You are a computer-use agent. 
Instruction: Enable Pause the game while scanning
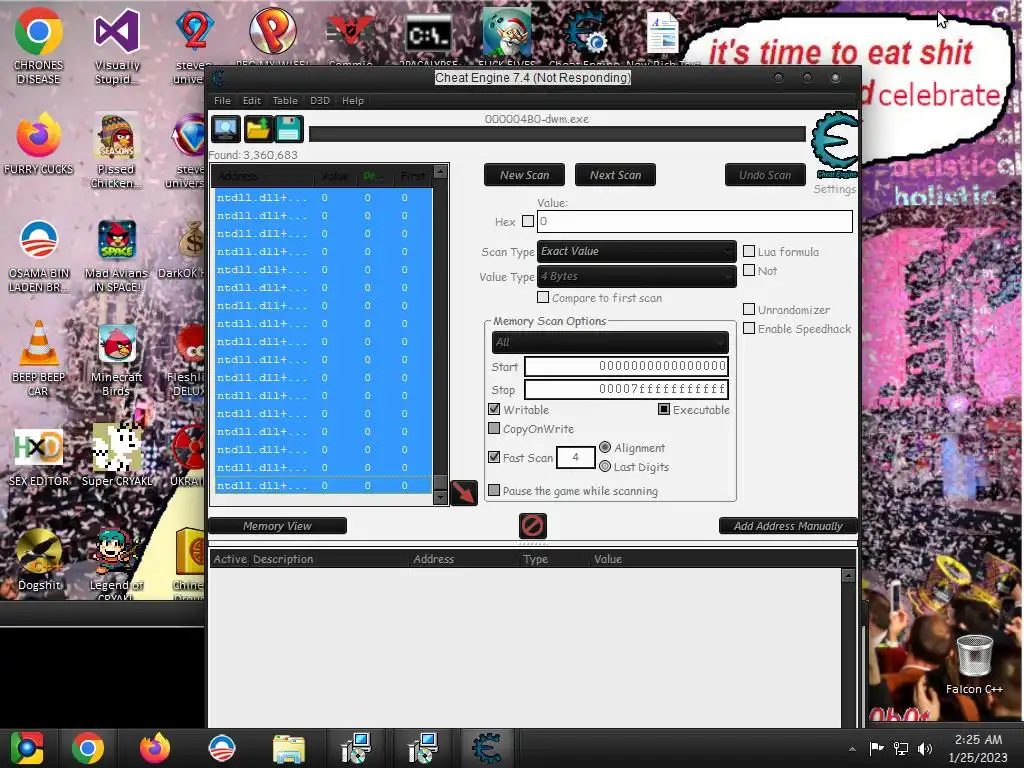click(x=494, y=490)
